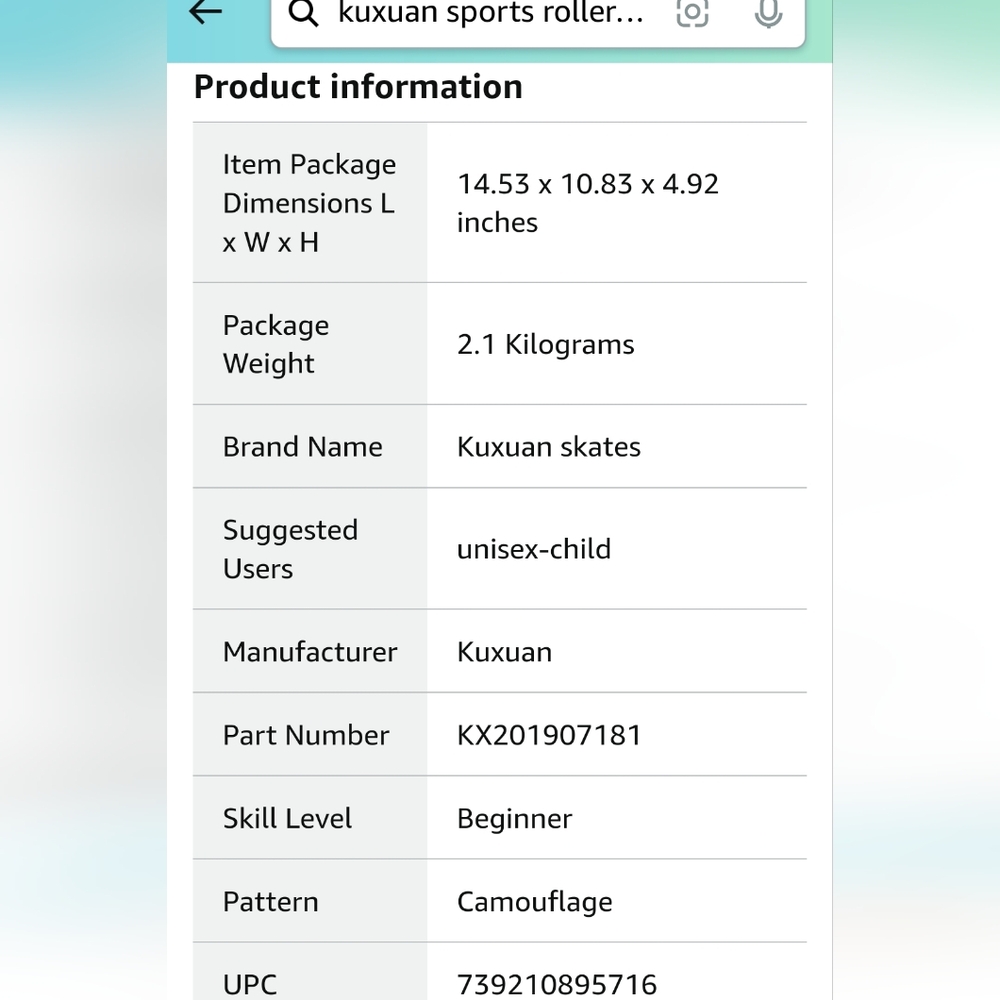
Task: Select the 'Pattern' label
Action: tap(270, 902)
